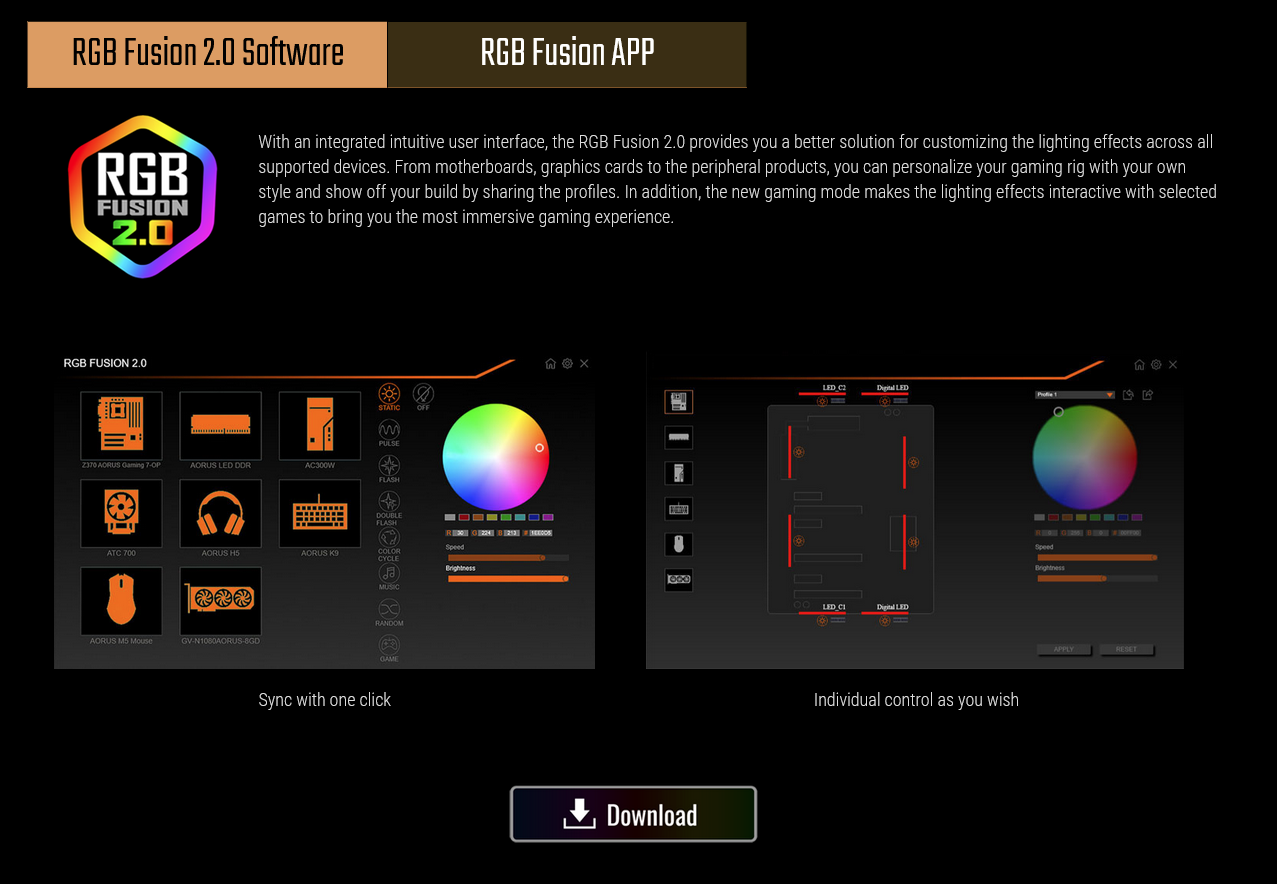
Task: Click the Speed slider in left screenshot
Action: (507, 557)
